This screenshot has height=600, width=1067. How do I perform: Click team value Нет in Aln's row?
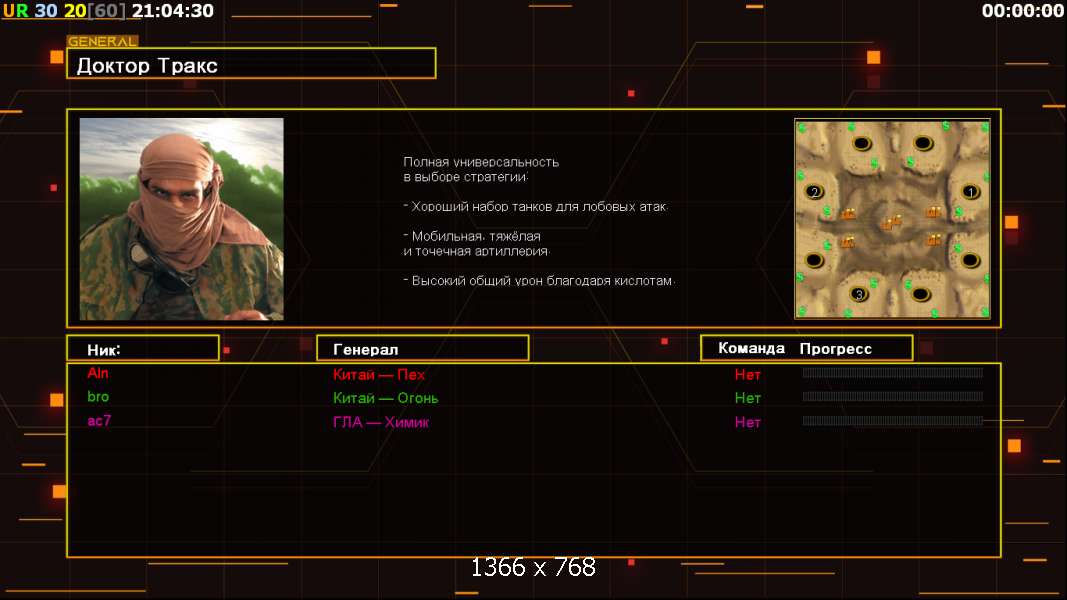coord(747,374)
